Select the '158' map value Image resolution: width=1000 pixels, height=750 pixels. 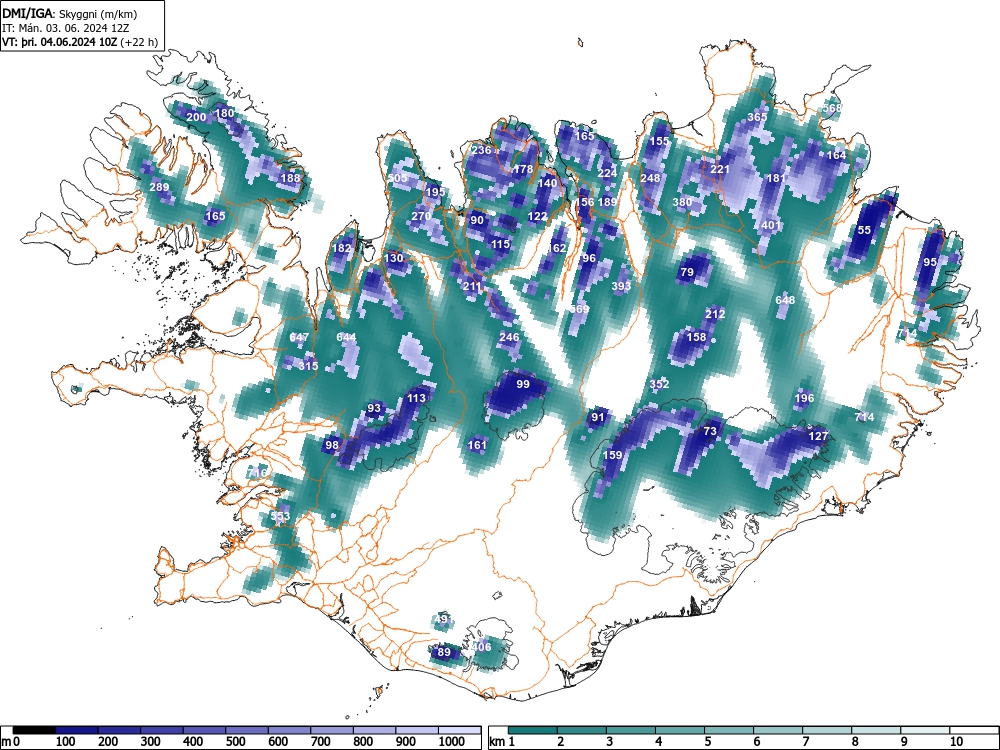click(x=696, y=336)
